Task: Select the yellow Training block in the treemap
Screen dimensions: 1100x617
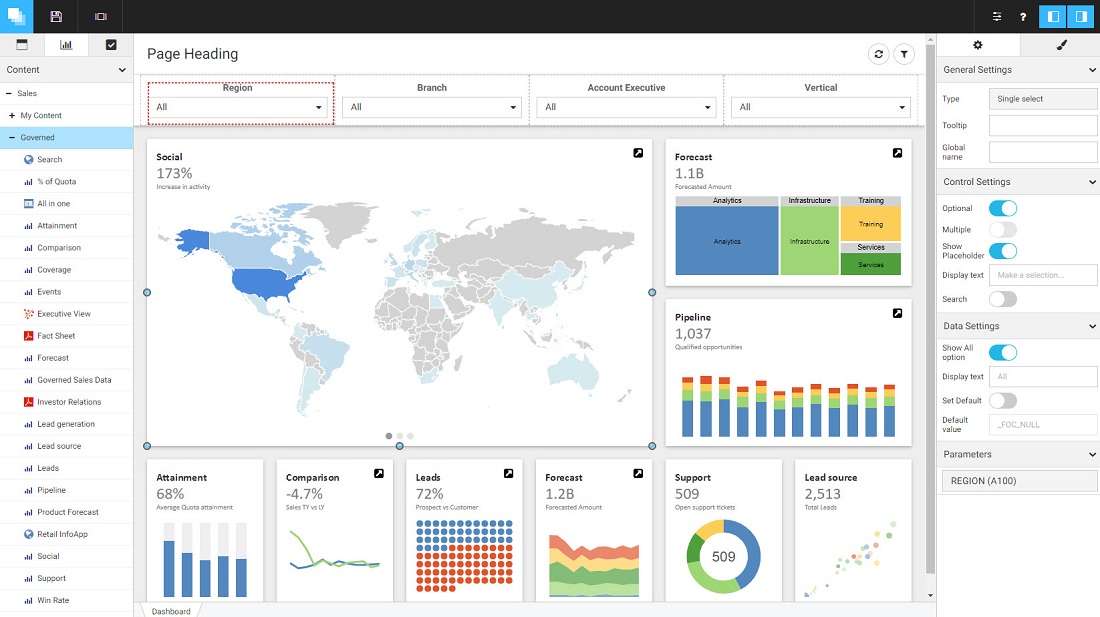Action: click(871, 224)
